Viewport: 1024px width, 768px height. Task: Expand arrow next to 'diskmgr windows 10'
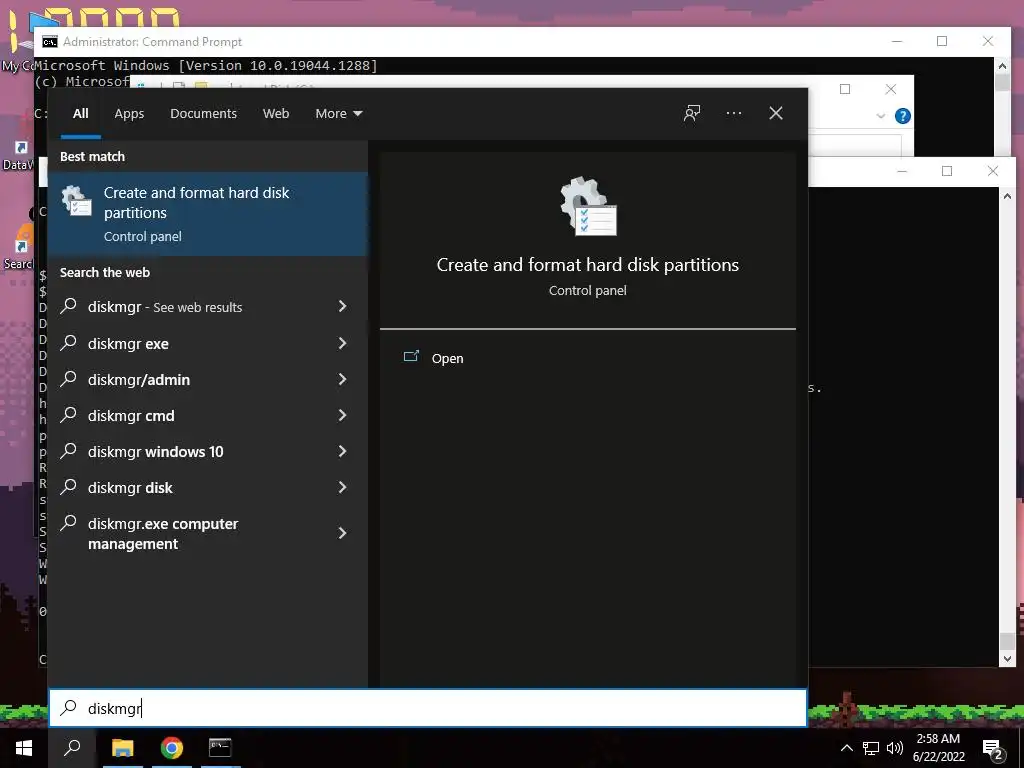(342, 451)
